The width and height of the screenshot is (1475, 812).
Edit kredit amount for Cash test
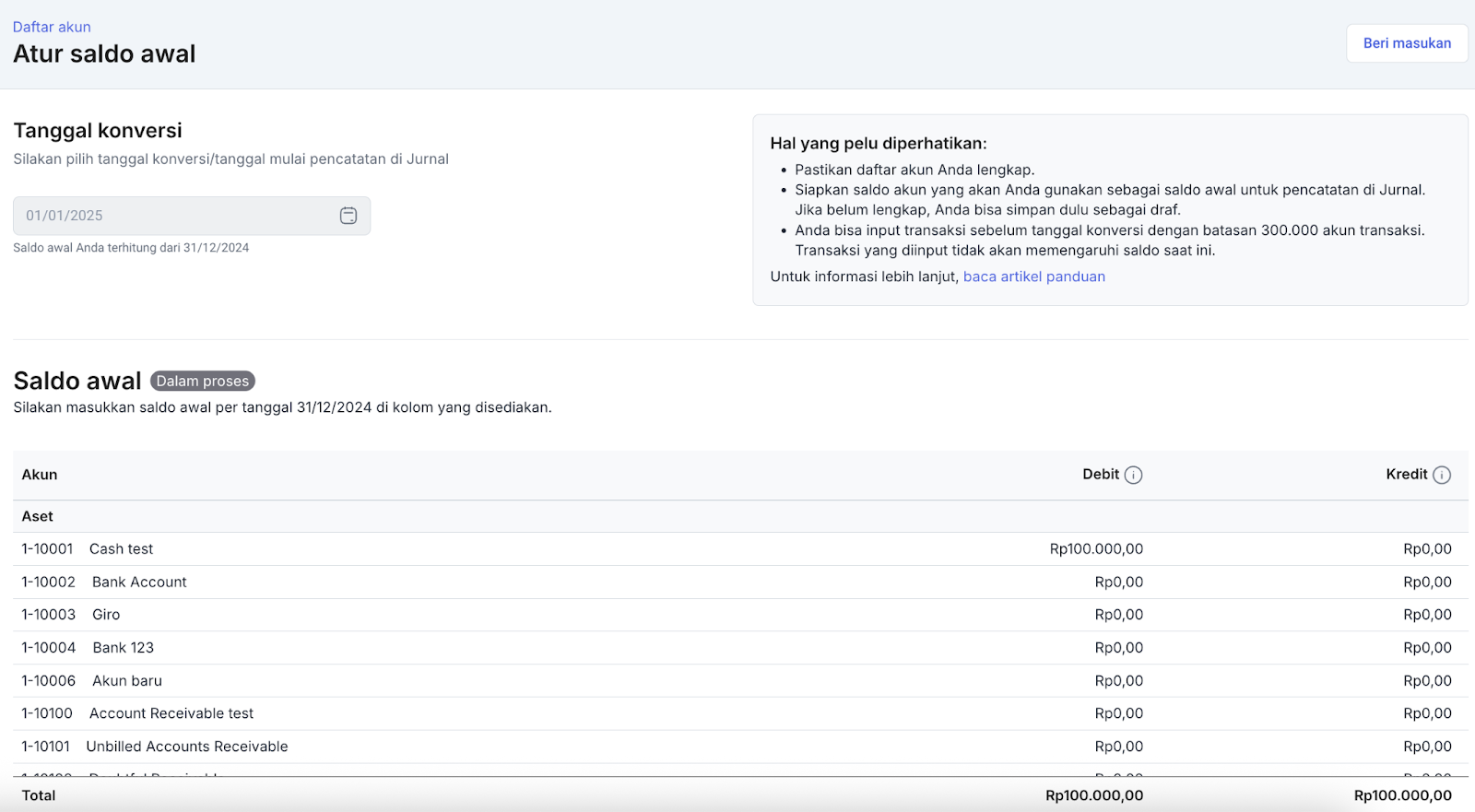[1427, 549]
